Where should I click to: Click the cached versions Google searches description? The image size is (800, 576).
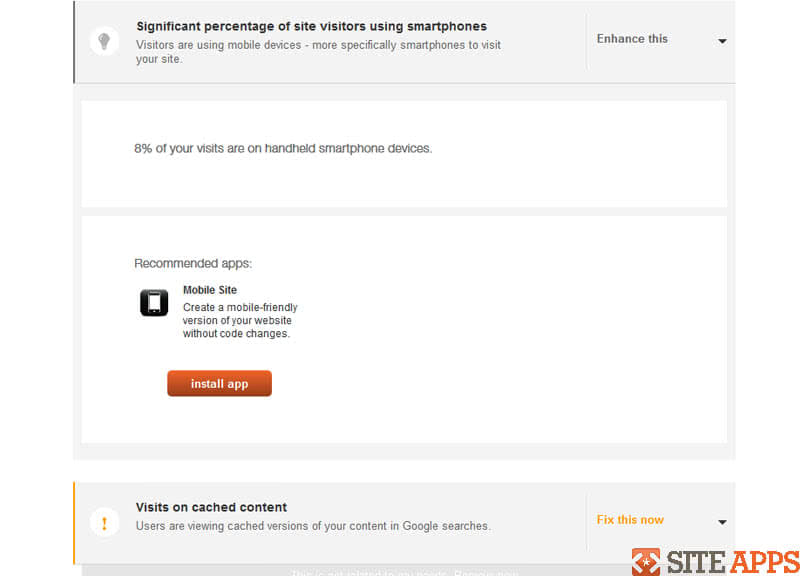[x=313, y=526]
